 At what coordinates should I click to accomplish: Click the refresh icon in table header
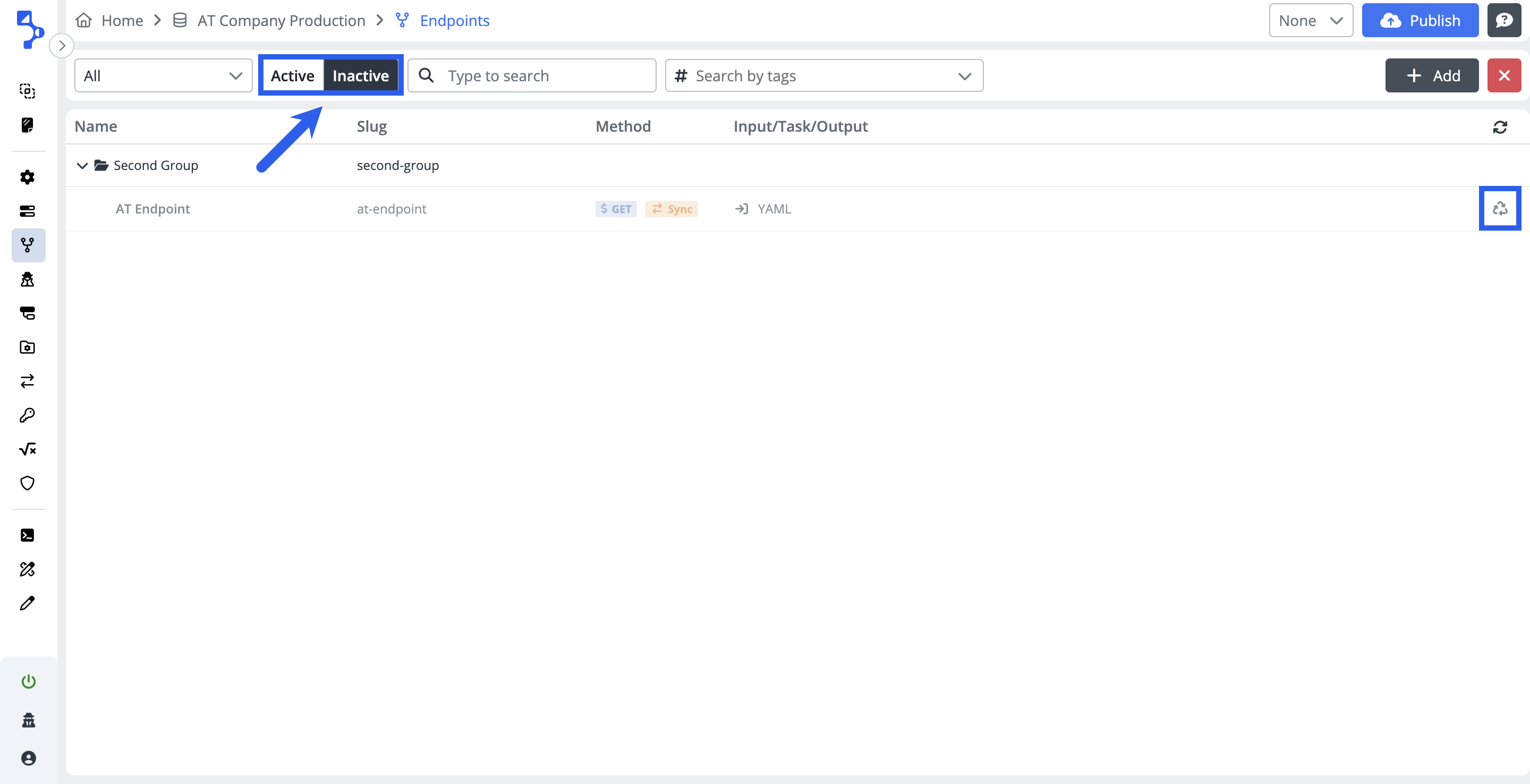pos(1499,127)
